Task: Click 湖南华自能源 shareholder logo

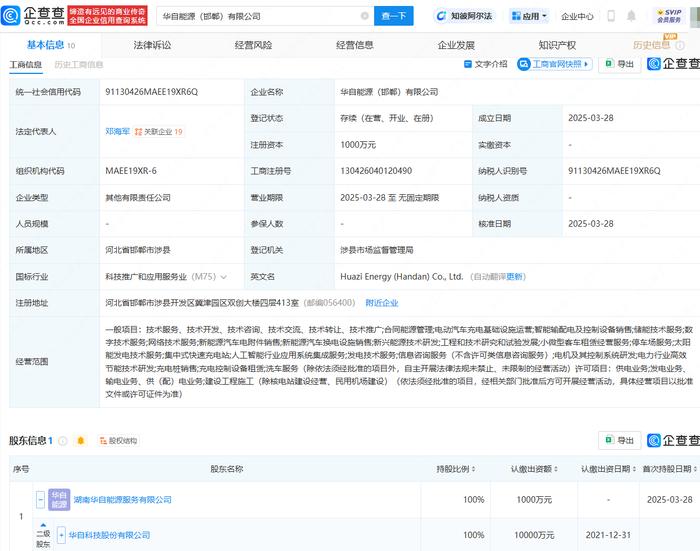Action: pos(59,500)
